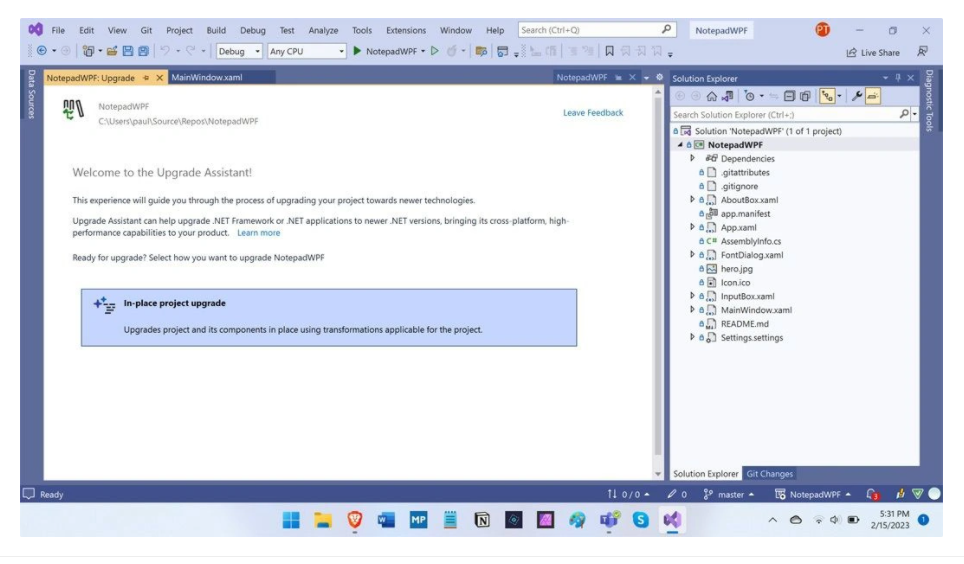Expand the Settings.settings node
Viewport: 964px width, 564px height.
[692, 337]
